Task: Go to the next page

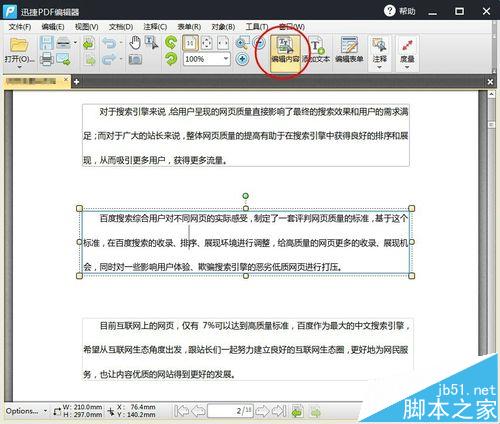Action: (262, 411)
